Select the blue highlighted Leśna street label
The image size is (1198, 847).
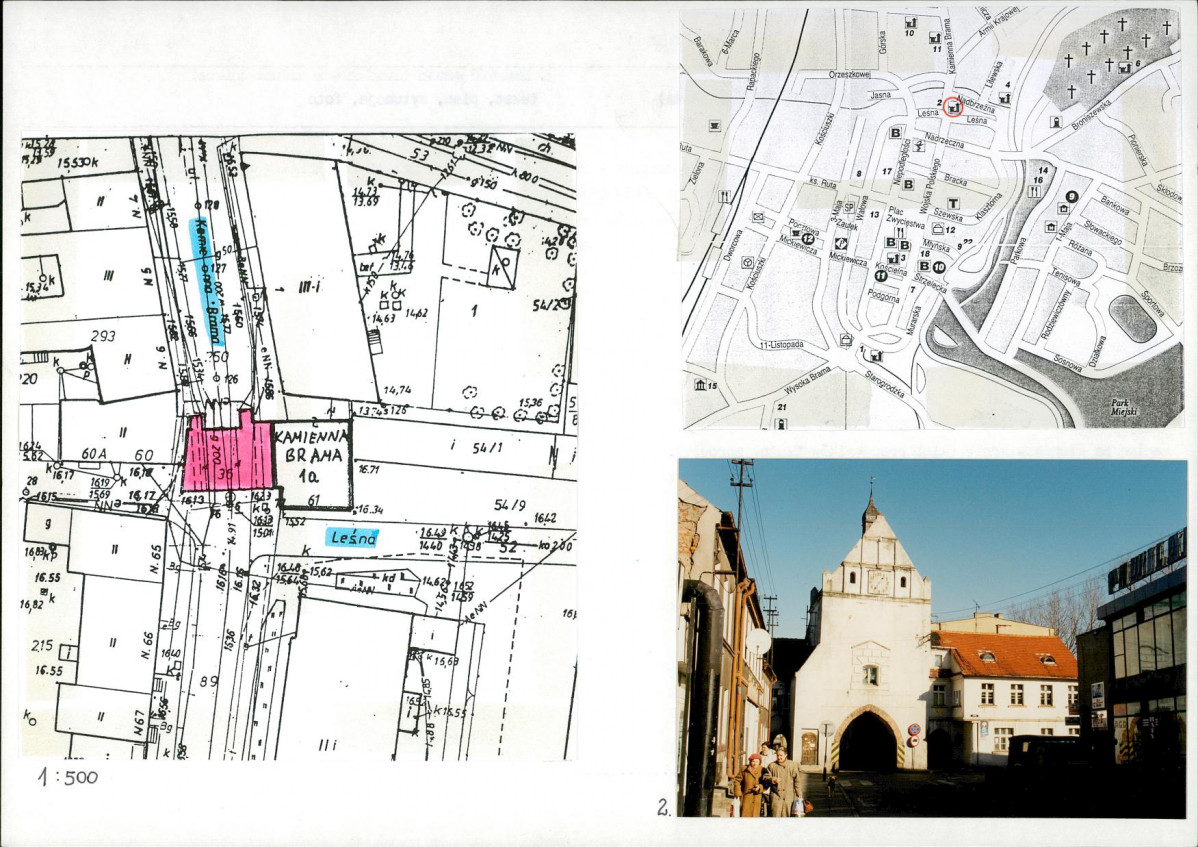point(351,538)
